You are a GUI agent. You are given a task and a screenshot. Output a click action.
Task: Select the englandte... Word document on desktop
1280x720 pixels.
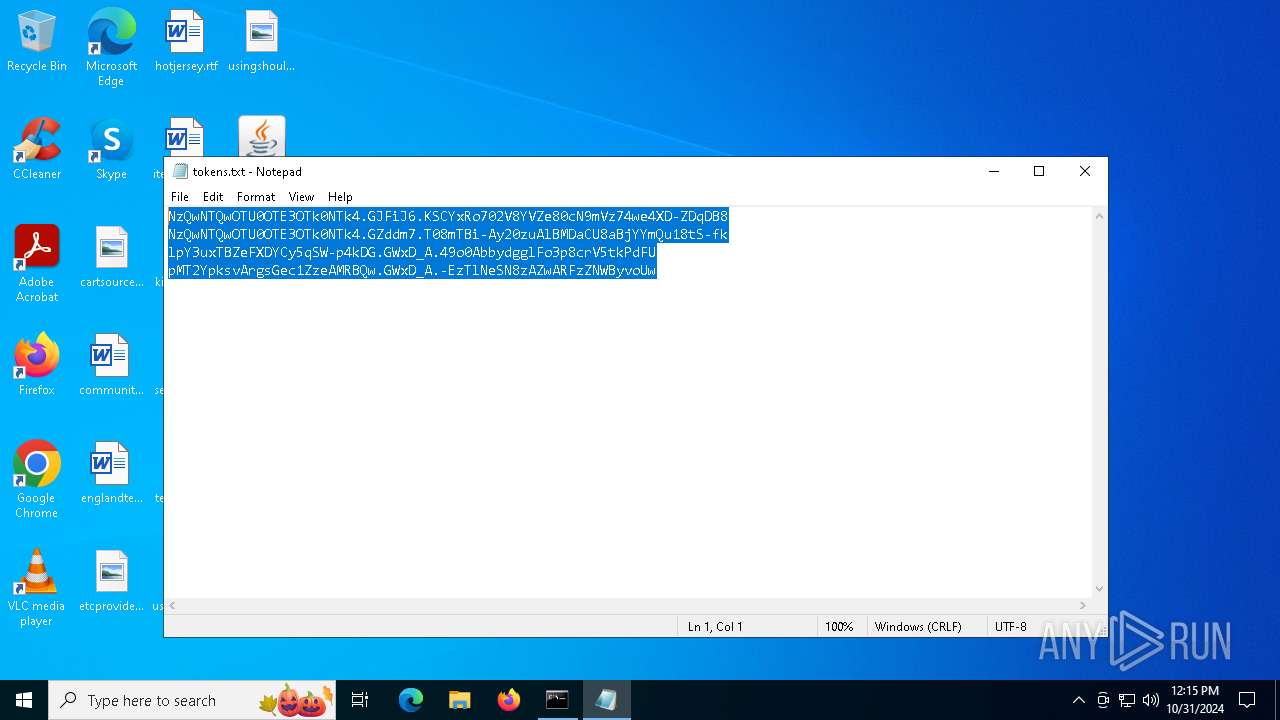point(111,474)
